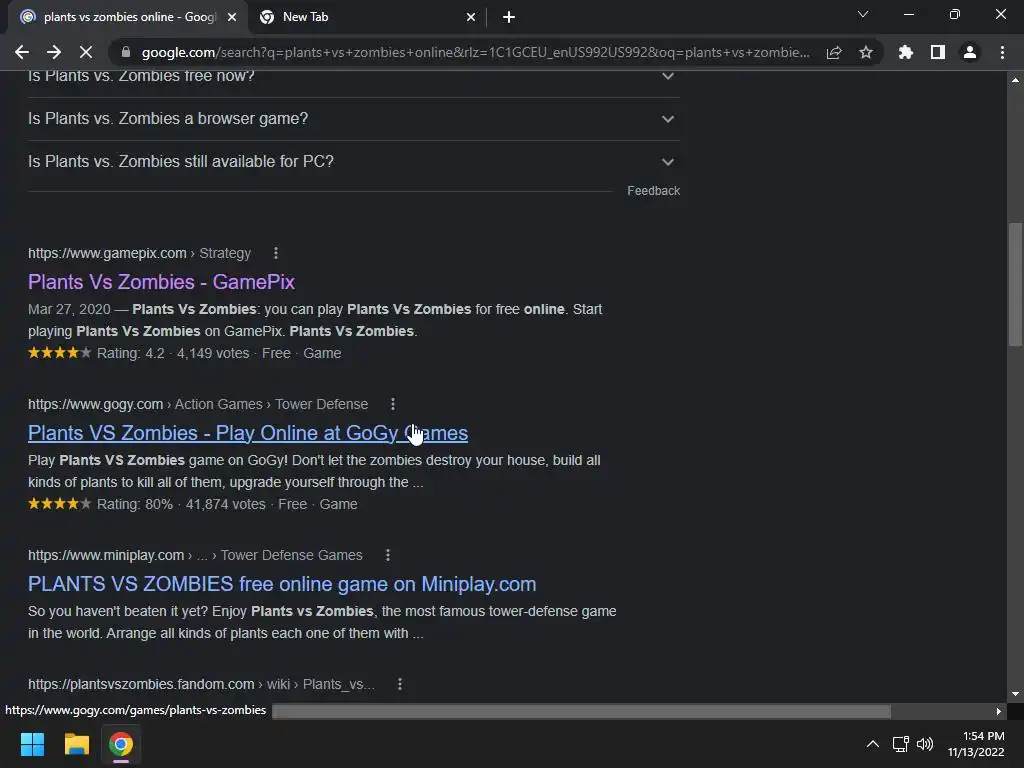This screenshot has height=768, width=1024.
Task: Click the horizontal scroll right arrow
Action: click(999, 711)
